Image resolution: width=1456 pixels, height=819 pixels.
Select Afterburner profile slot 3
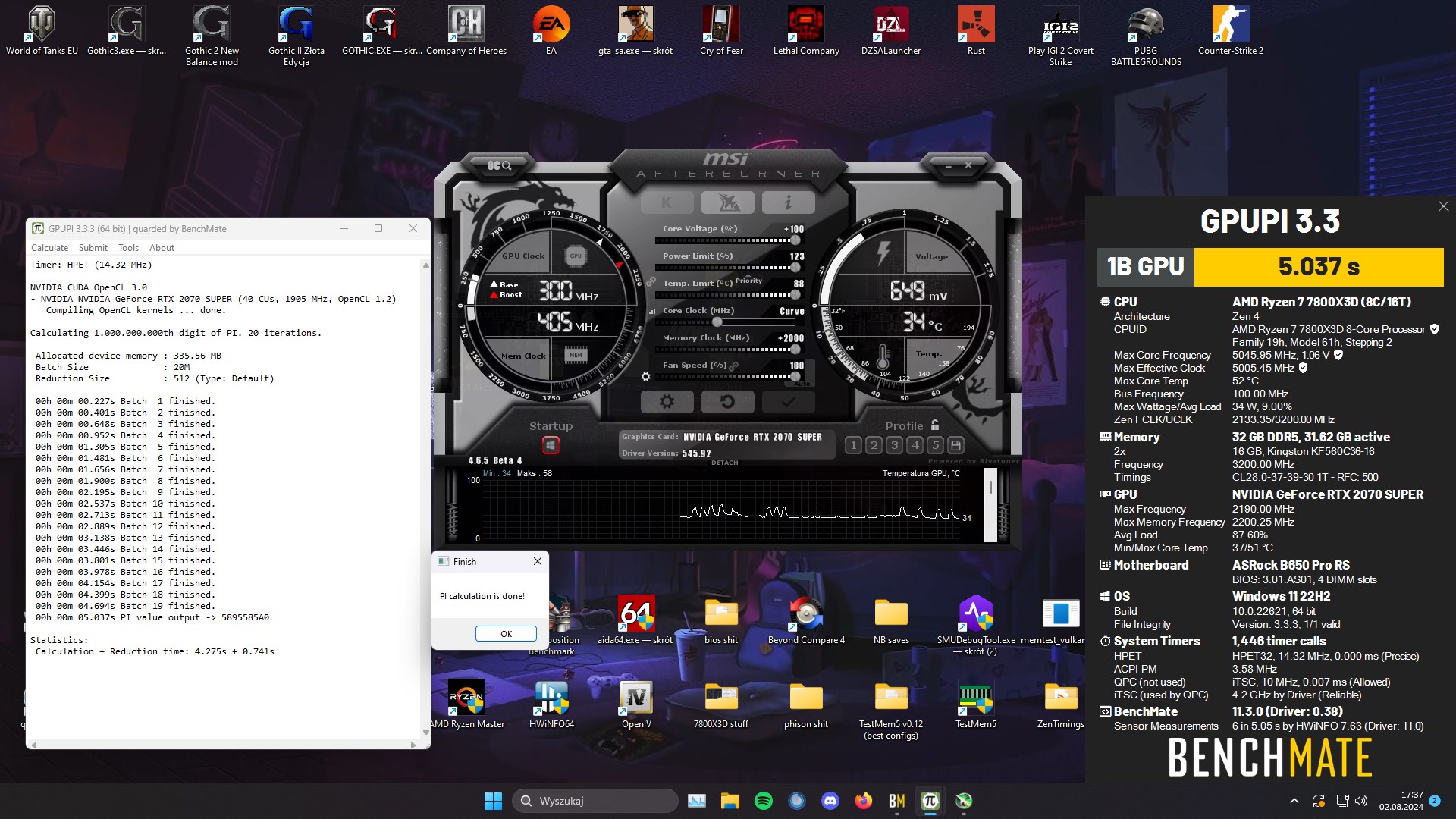[x=894, y=445]
